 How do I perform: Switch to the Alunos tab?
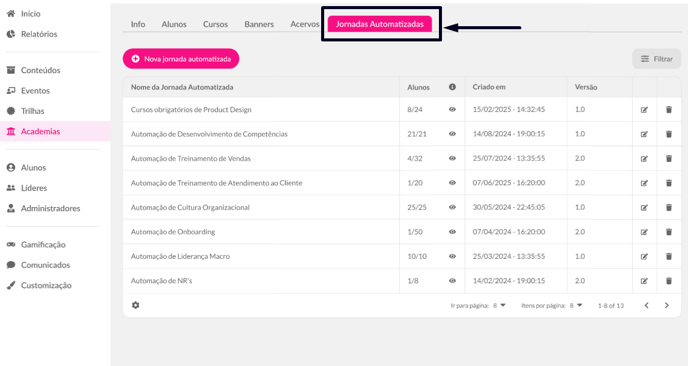pyautogui.click(x=174, y=24)
